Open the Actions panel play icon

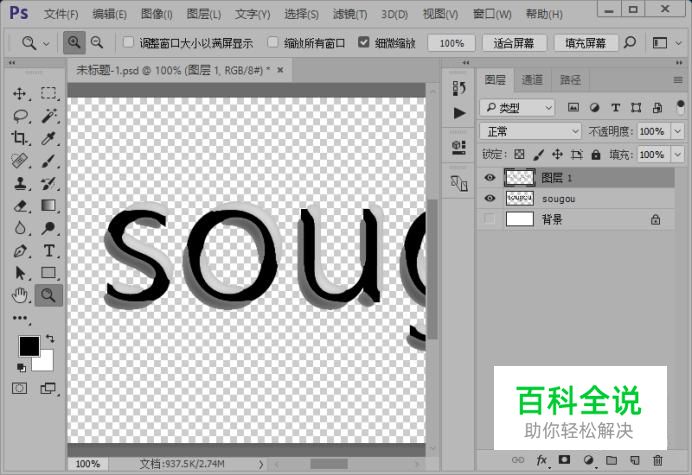pos(459,113)
